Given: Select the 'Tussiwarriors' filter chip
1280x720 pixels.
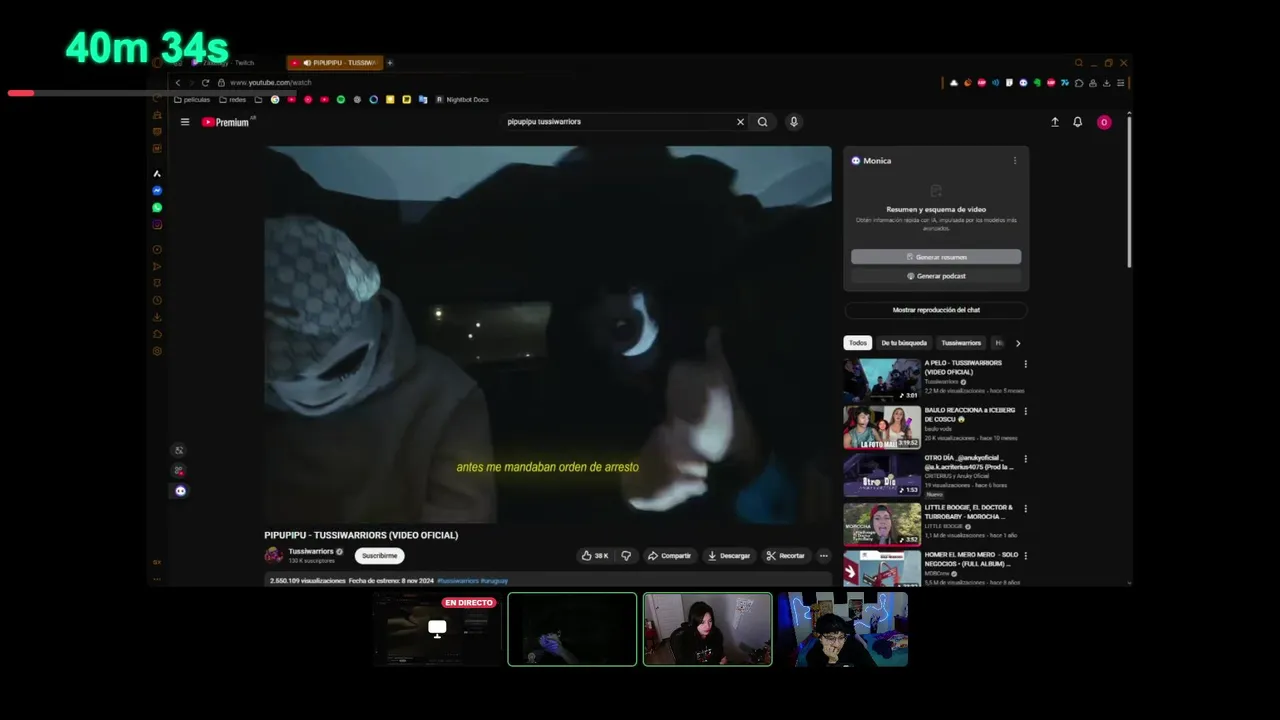Looking at the screenshot, I should pyautogui.click(x=961, y=343).
